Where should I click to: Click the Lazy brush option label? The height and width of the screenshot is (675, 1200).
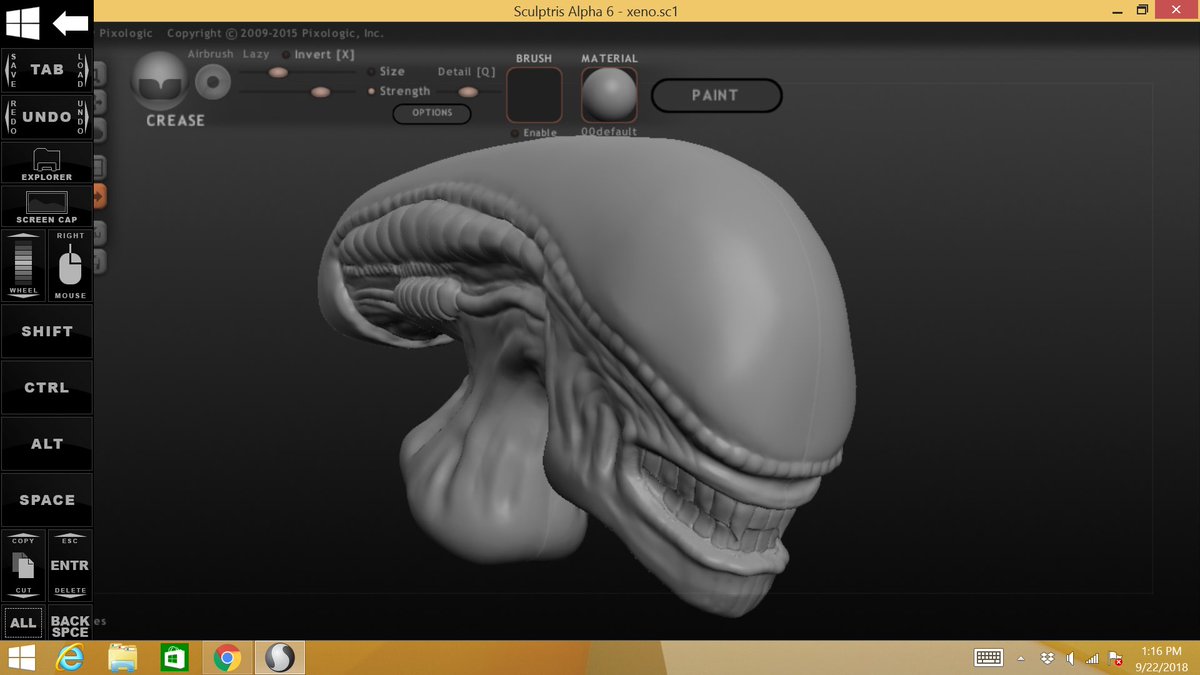(x=256, y=54)
